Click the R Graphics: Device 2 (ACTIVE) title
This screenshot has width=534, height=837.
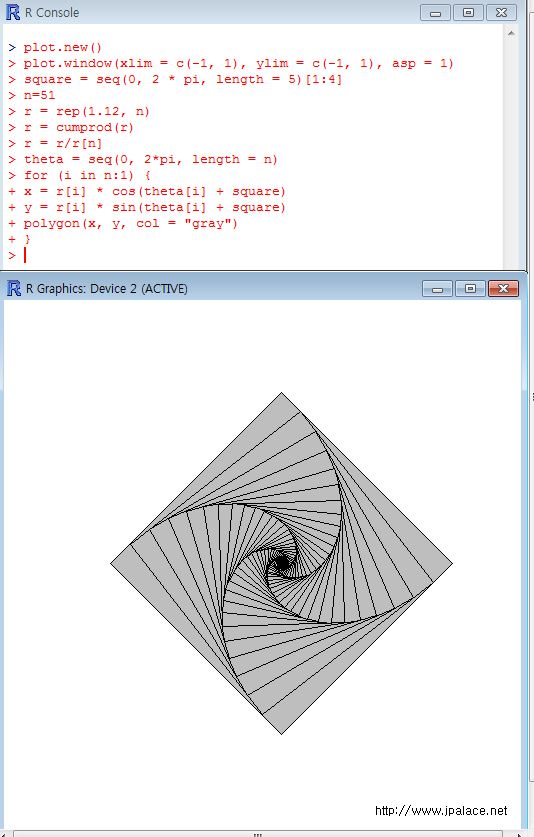click(x=107, y=289)
